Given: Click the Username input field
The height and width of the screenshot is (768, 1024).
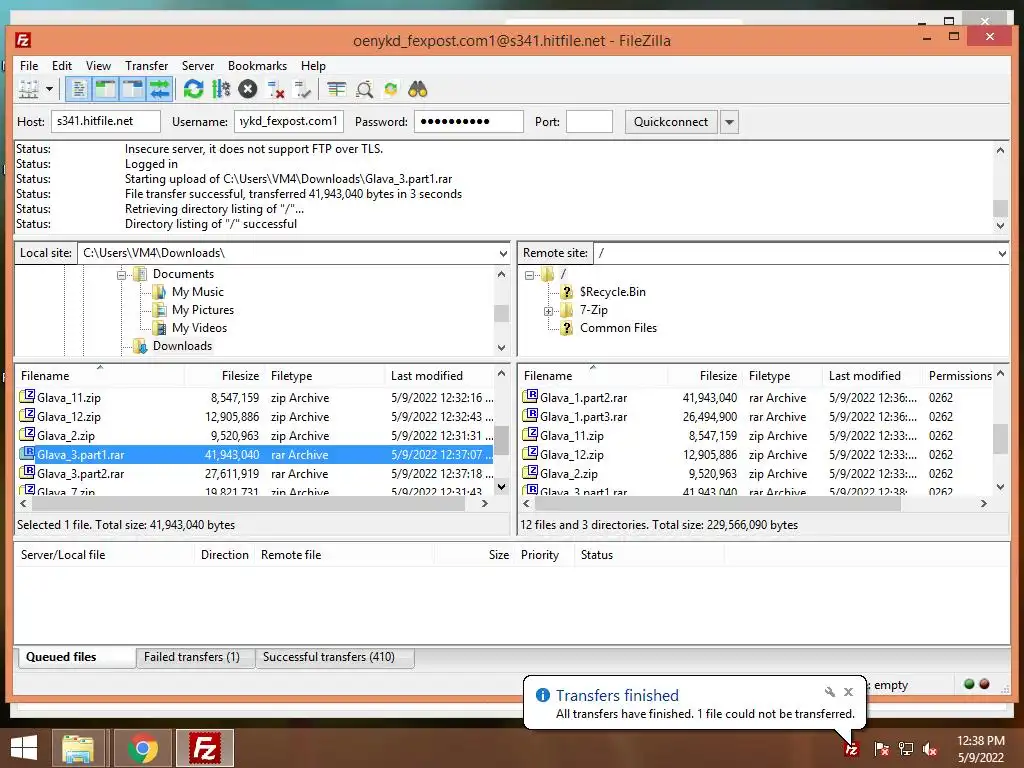Looking at the screenshot, I should (x=289, y=121).
